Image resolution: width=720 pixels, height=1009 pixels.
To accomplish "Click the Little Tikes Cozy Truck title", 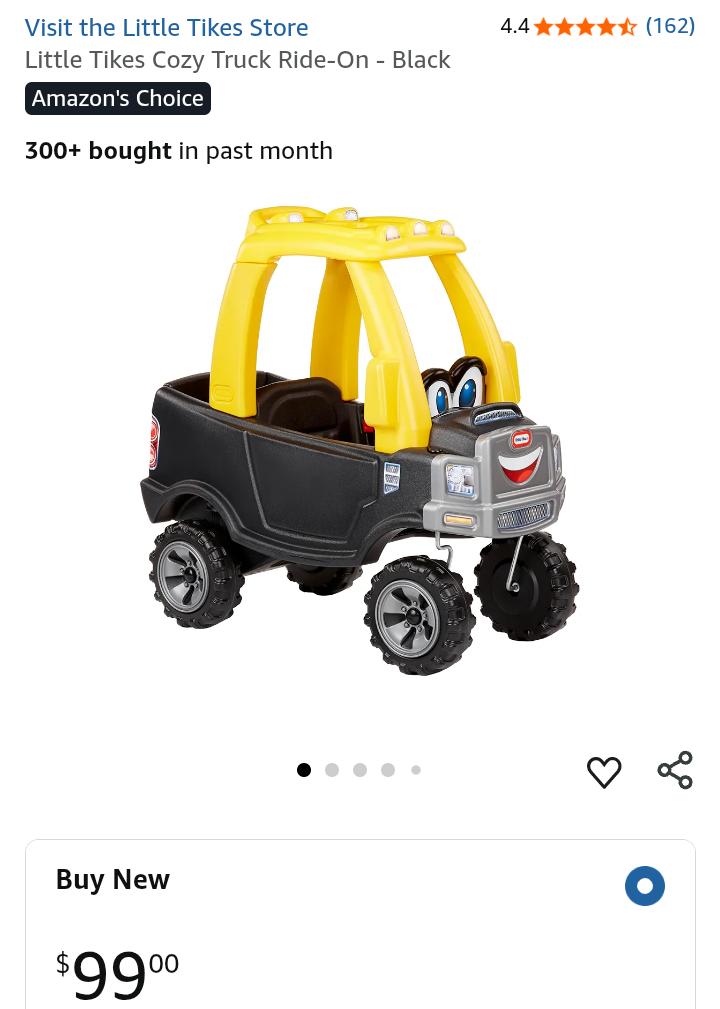I will click(237, 60).
